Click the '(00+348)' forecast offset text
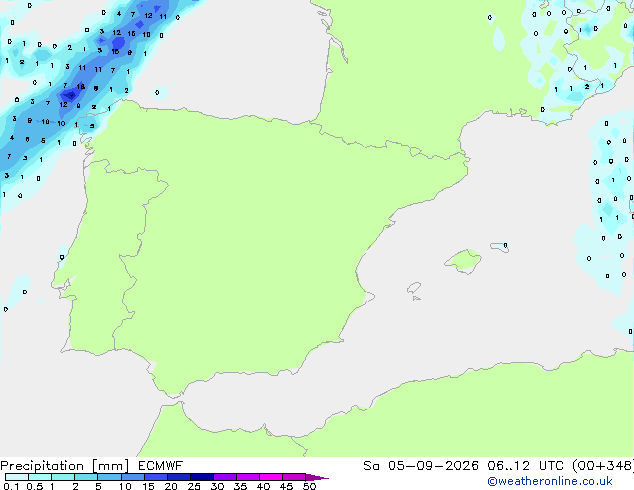 click(x=603, y=466)
